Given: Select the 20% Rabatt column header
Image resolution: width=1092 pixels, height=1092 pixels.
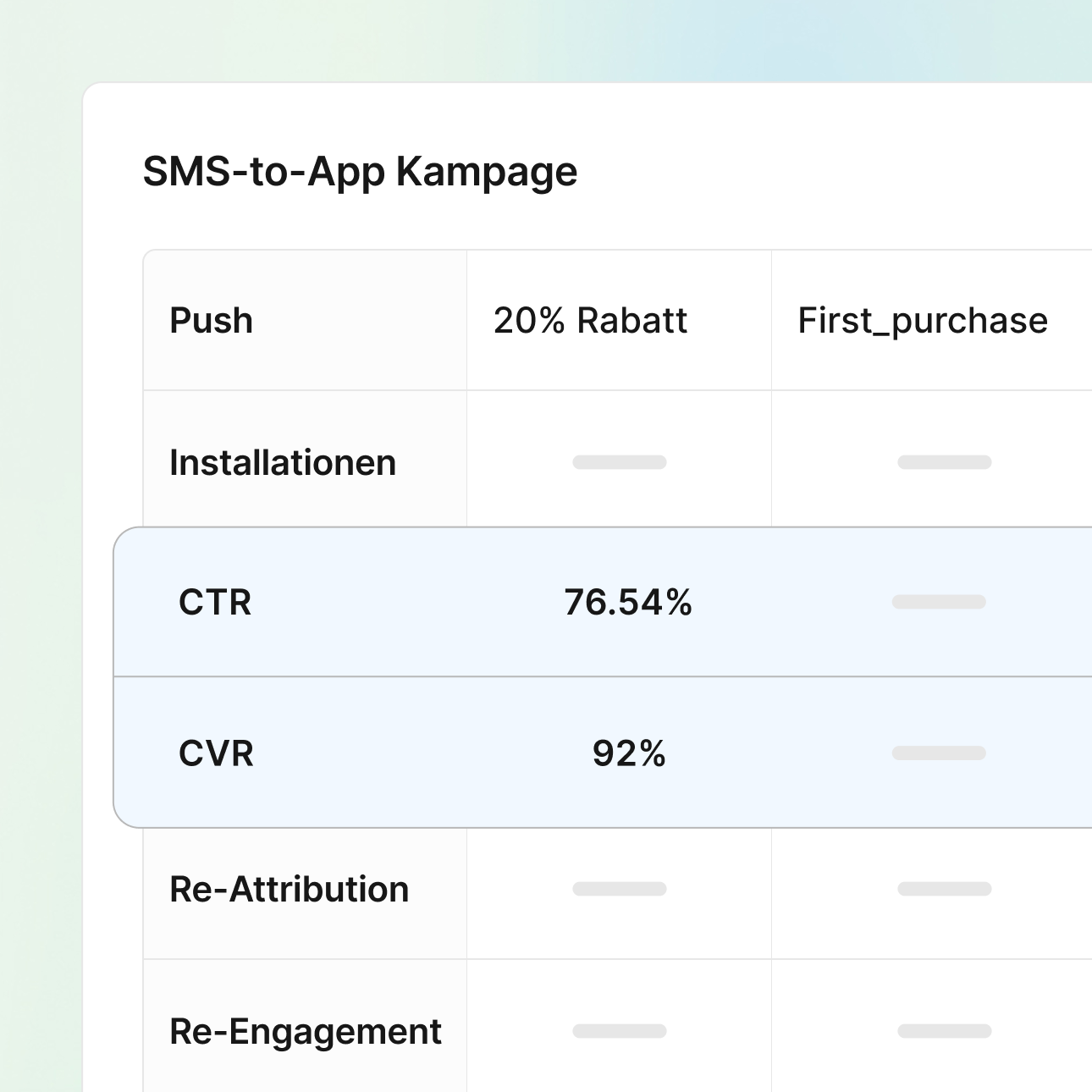Looking at the screenshot, I should (x=590, y=321).
